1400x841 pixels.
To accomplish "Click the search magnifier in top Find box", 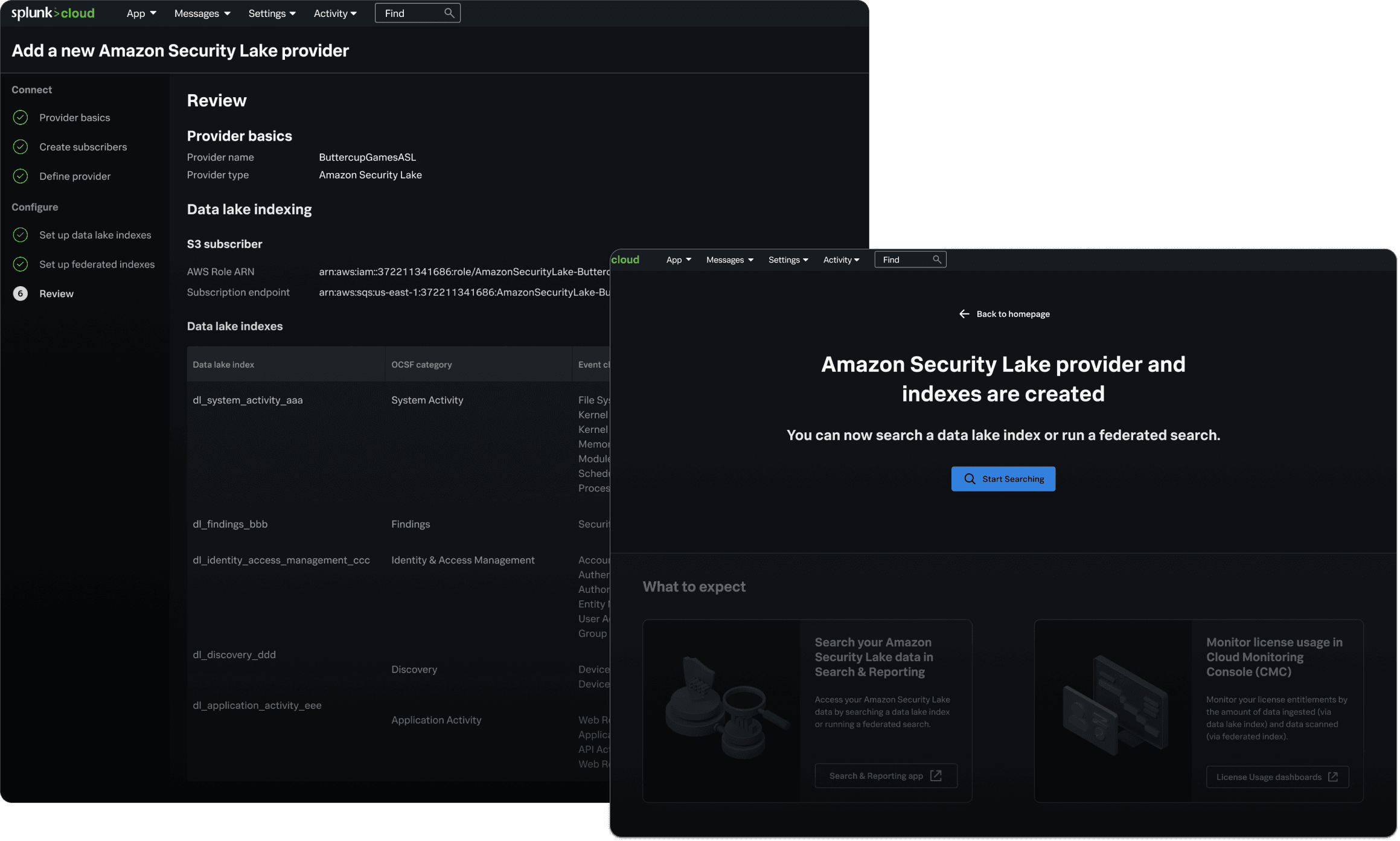I will click(x=449, y=13).
